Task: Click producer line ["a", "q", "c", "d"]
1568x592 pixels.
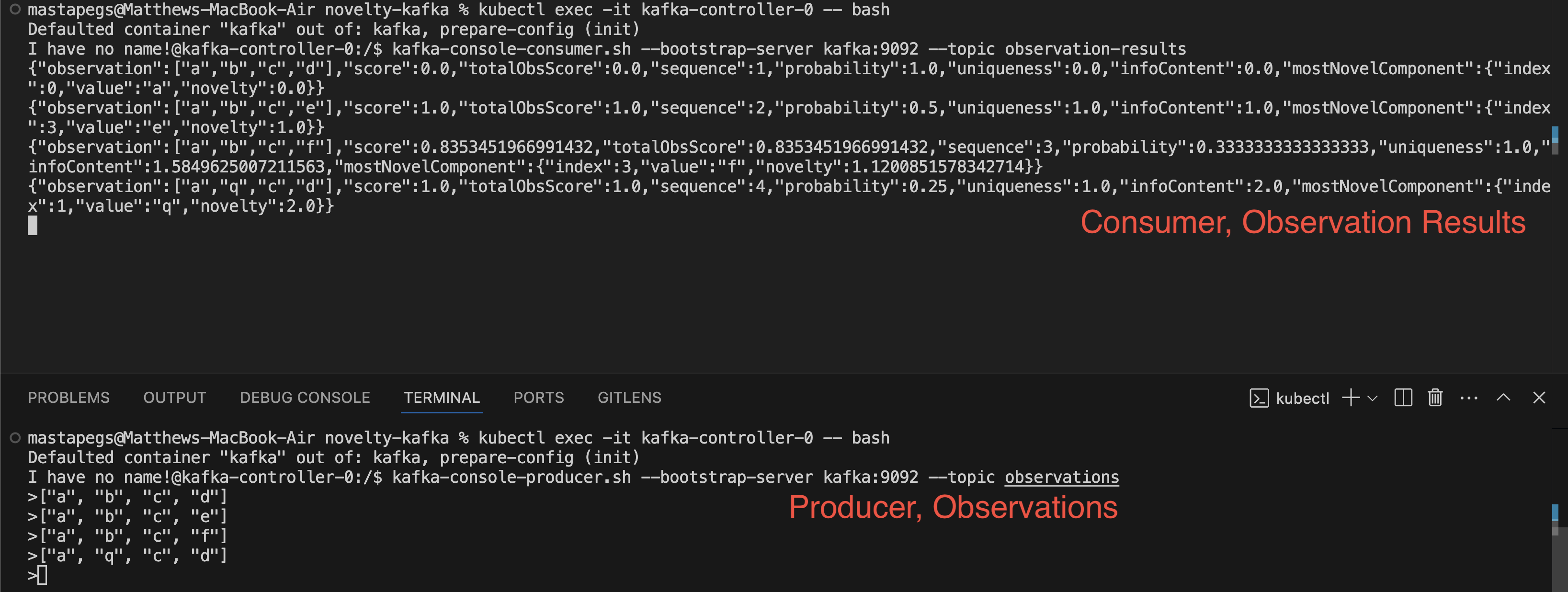Action: 133,555
